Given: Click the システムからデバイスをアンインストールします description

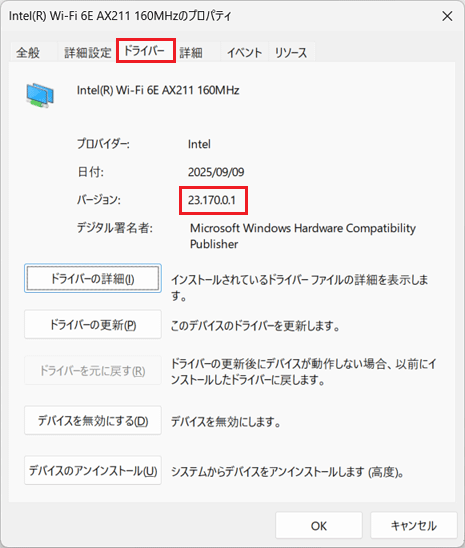Looking at the screenshot, I should tap(287, 472).
